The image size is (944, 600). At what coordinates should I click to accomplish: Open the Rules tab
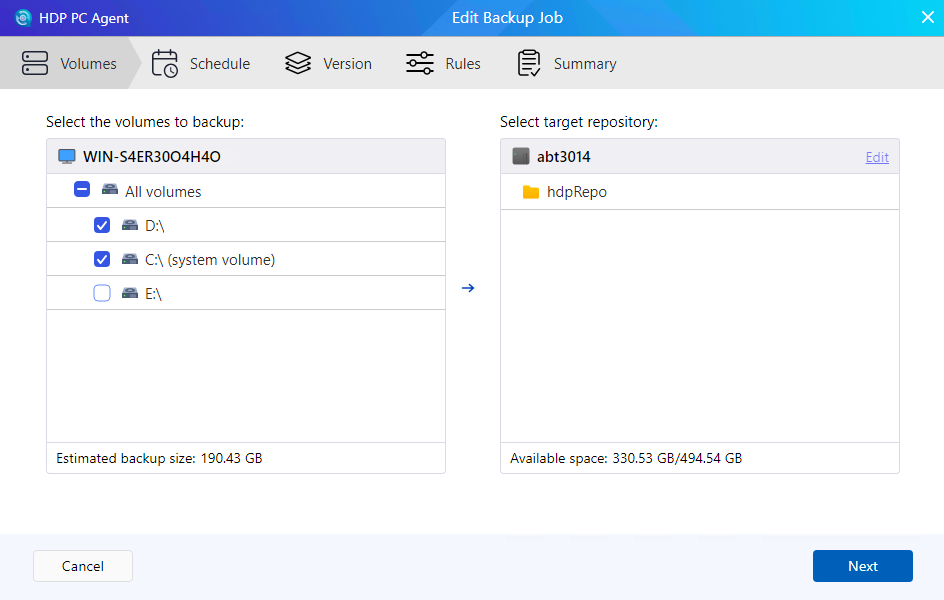pos(462,64)
